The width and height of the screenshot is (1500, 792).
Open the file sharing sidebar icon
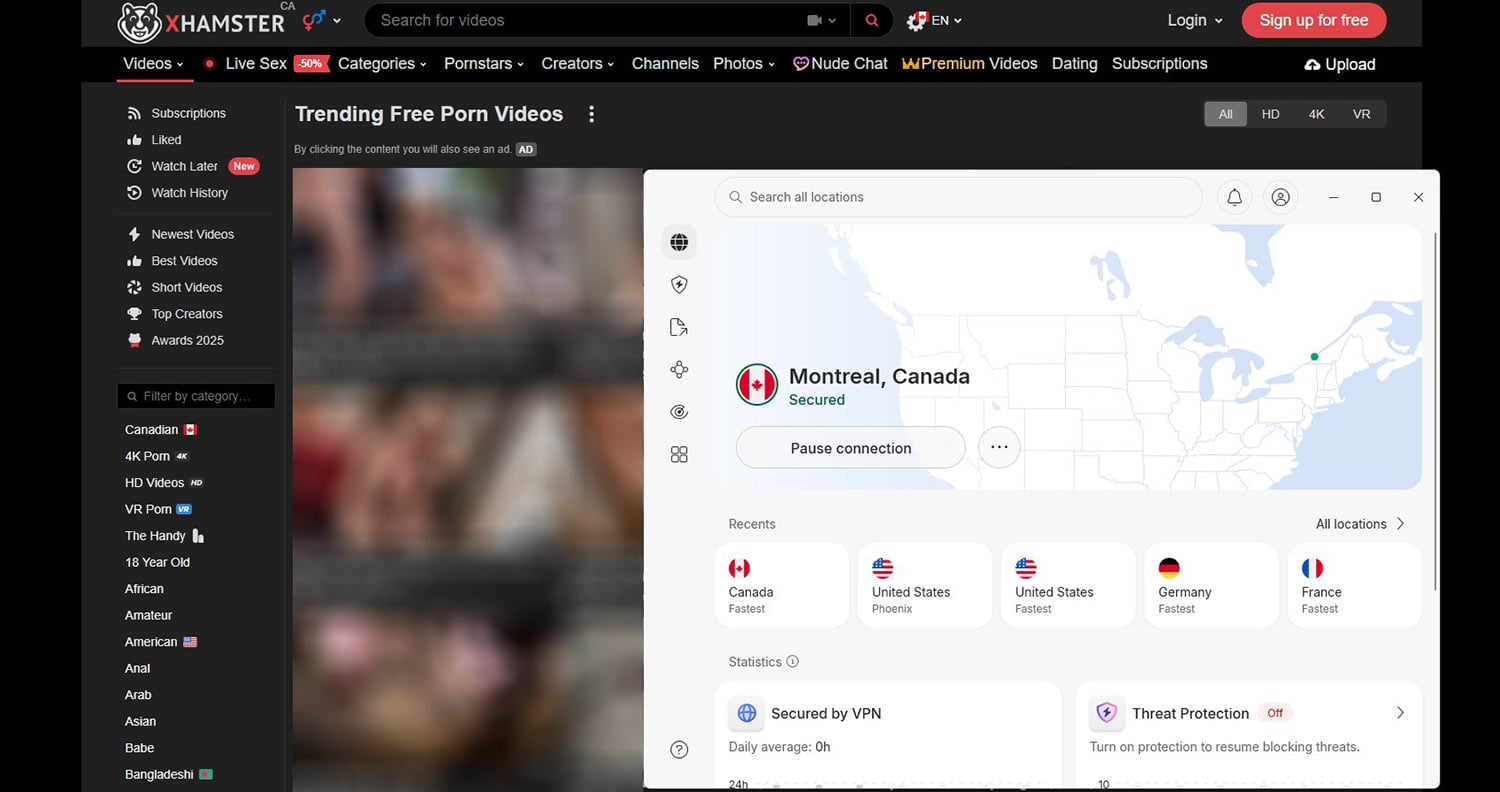click(679, 327)
